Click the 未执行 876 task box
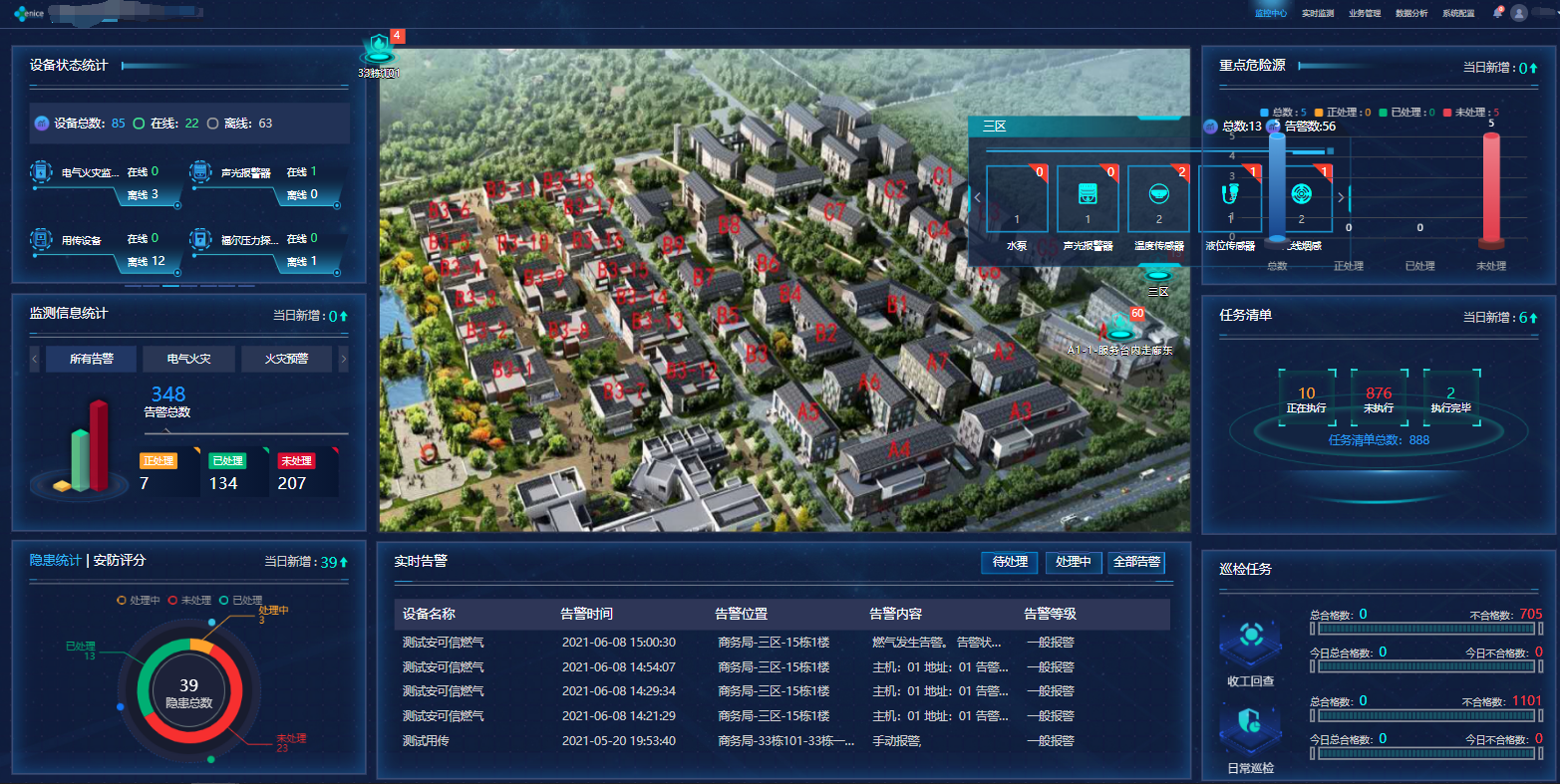 tap(1380, 397)
